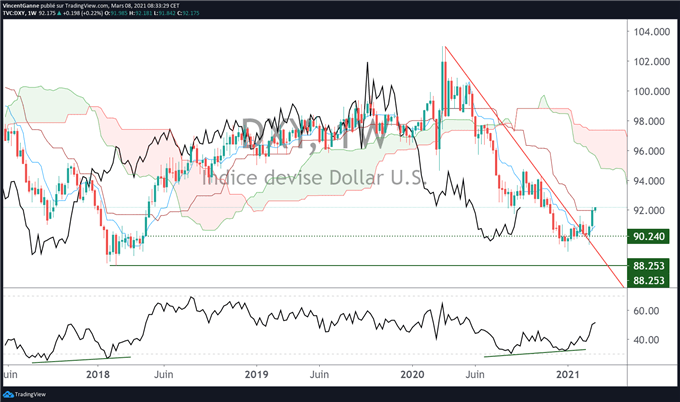The width and height of the screenshot is (680, 402).
Task: Click the author name VincentGanne
Action: tap(21, 6)
